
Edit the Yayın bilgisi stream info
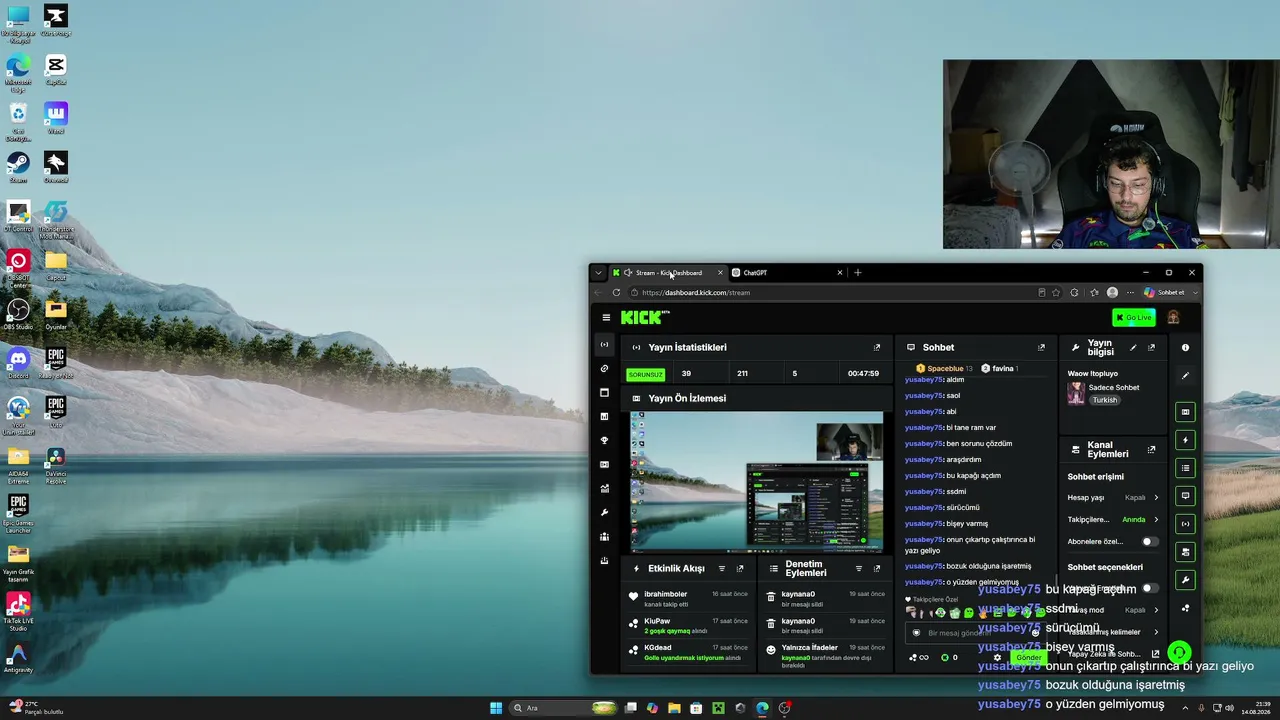1133,348
